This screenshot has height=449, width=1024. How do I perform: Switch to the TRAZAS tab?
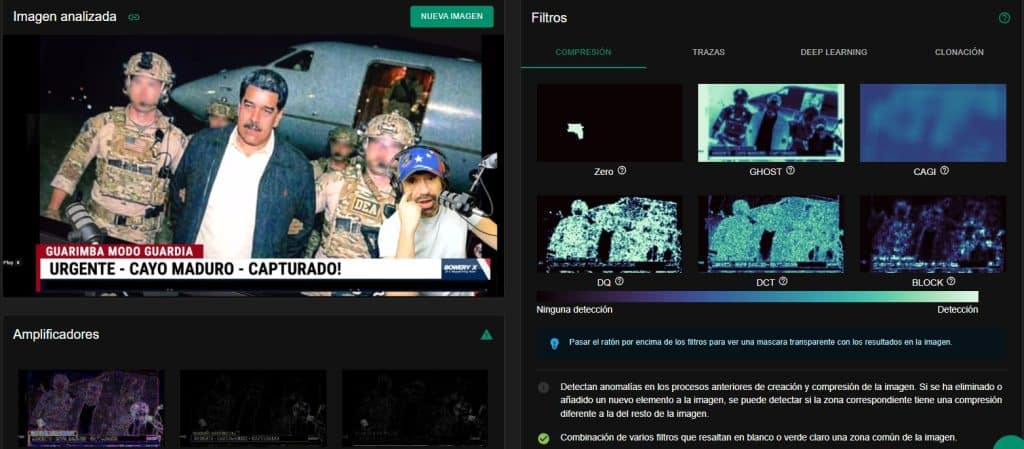[708, 52]
